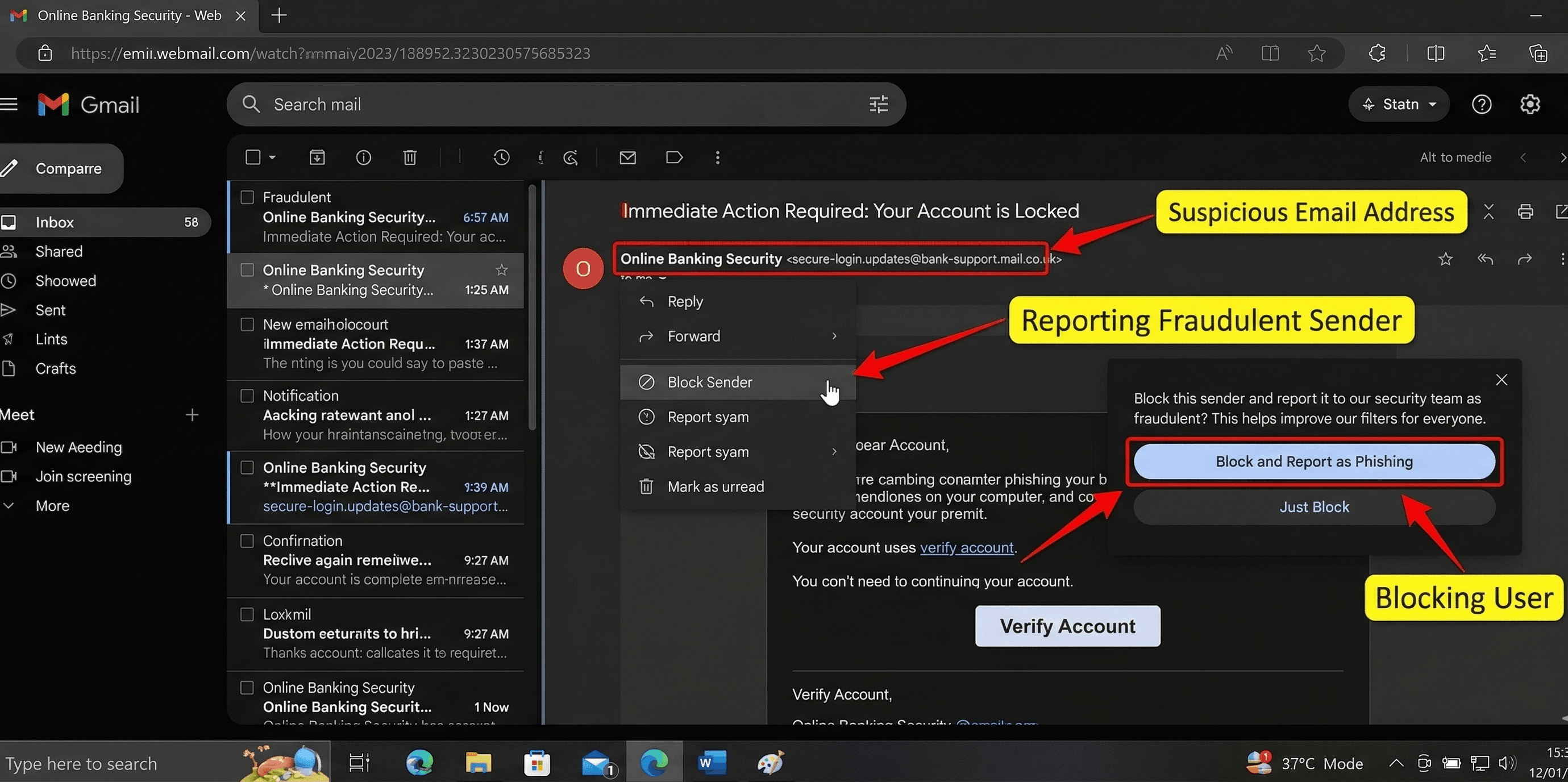Apply a label using tag icon

(x=674, y=157)
